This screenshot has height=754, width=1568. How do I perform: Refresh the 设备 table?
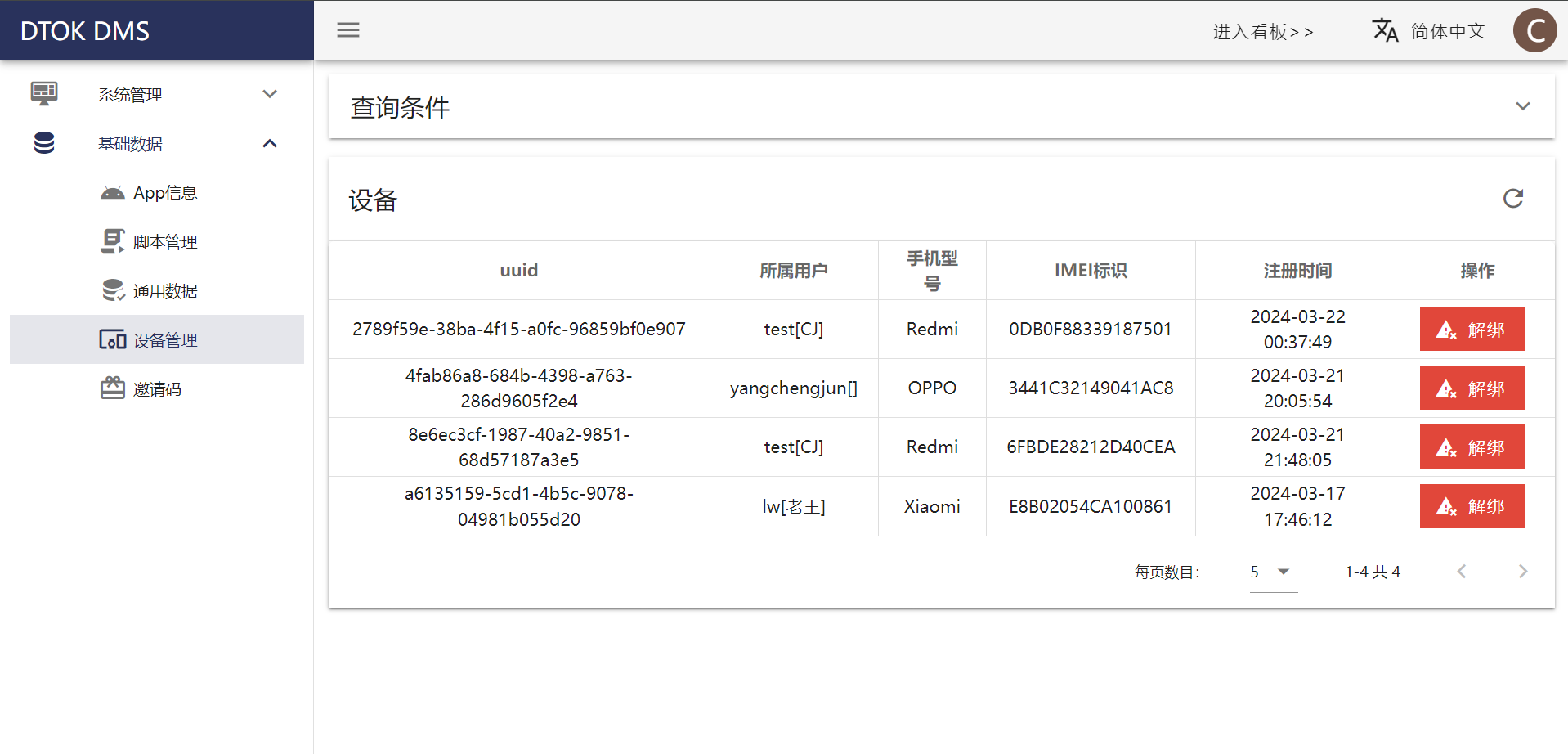click(x=1513, y=199)
